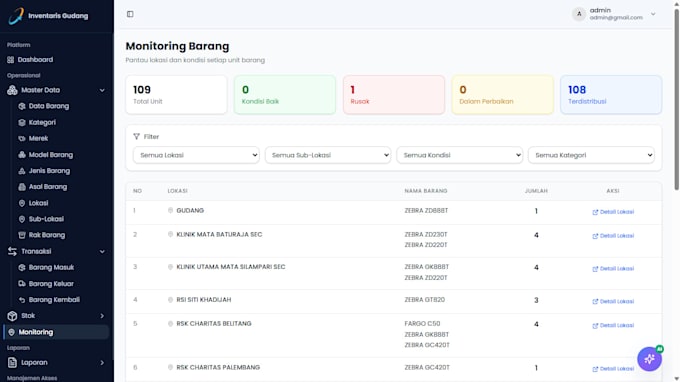Click the Kategori layers icon

[22, 122]
